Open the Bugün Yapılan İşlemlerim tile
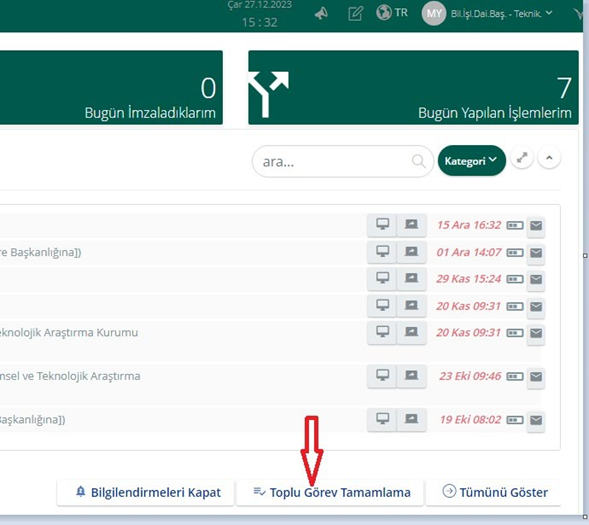 click(413, 88)
